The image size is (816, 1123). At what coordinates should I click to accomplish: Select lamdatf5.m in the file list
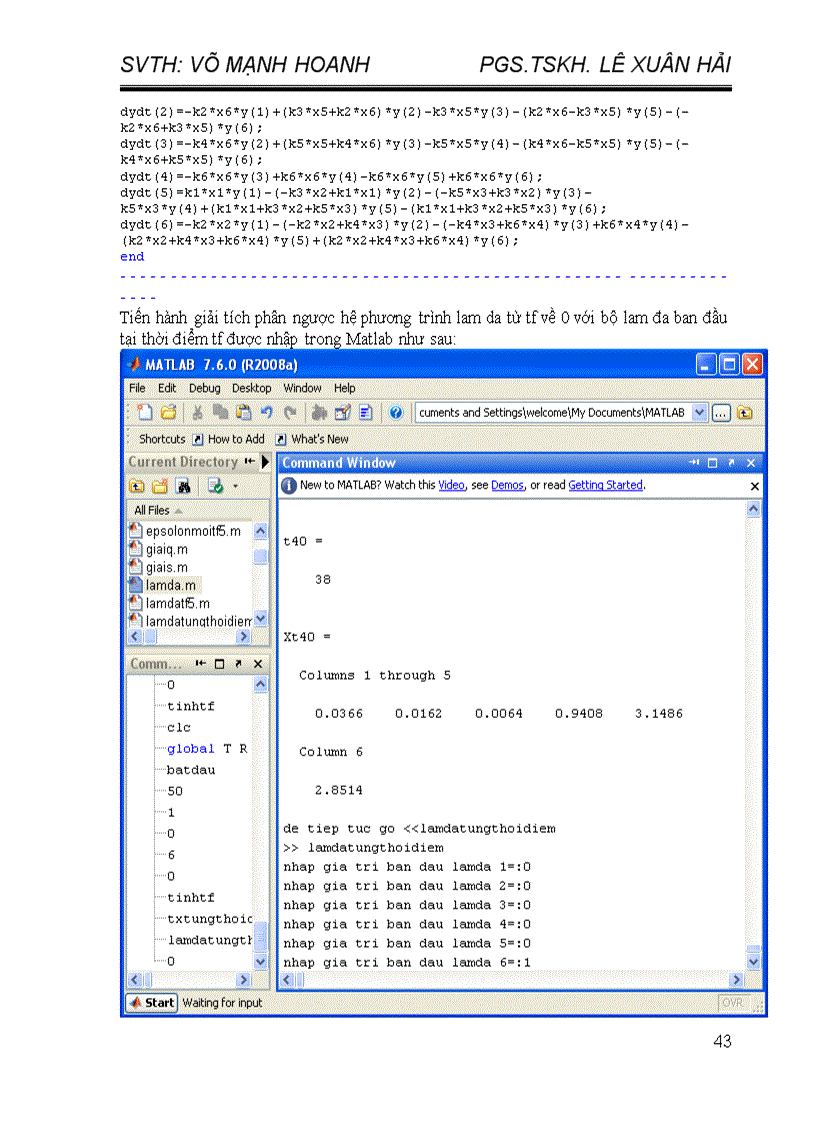click(177, 603)
